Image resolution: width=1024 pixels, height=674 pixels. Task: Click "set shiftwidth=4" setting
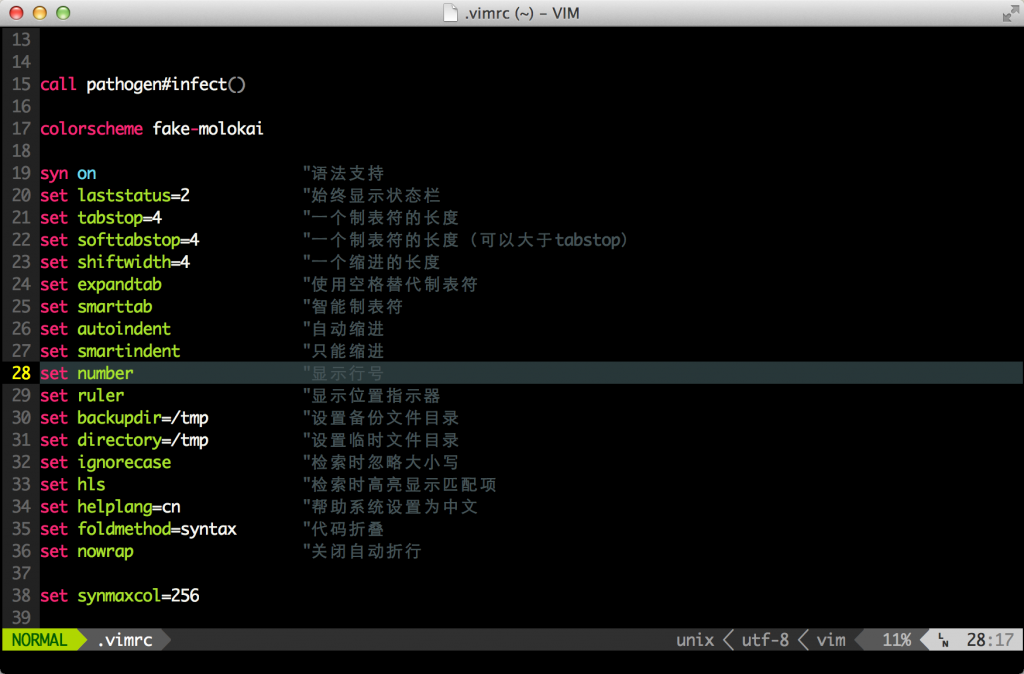[115, 262]
